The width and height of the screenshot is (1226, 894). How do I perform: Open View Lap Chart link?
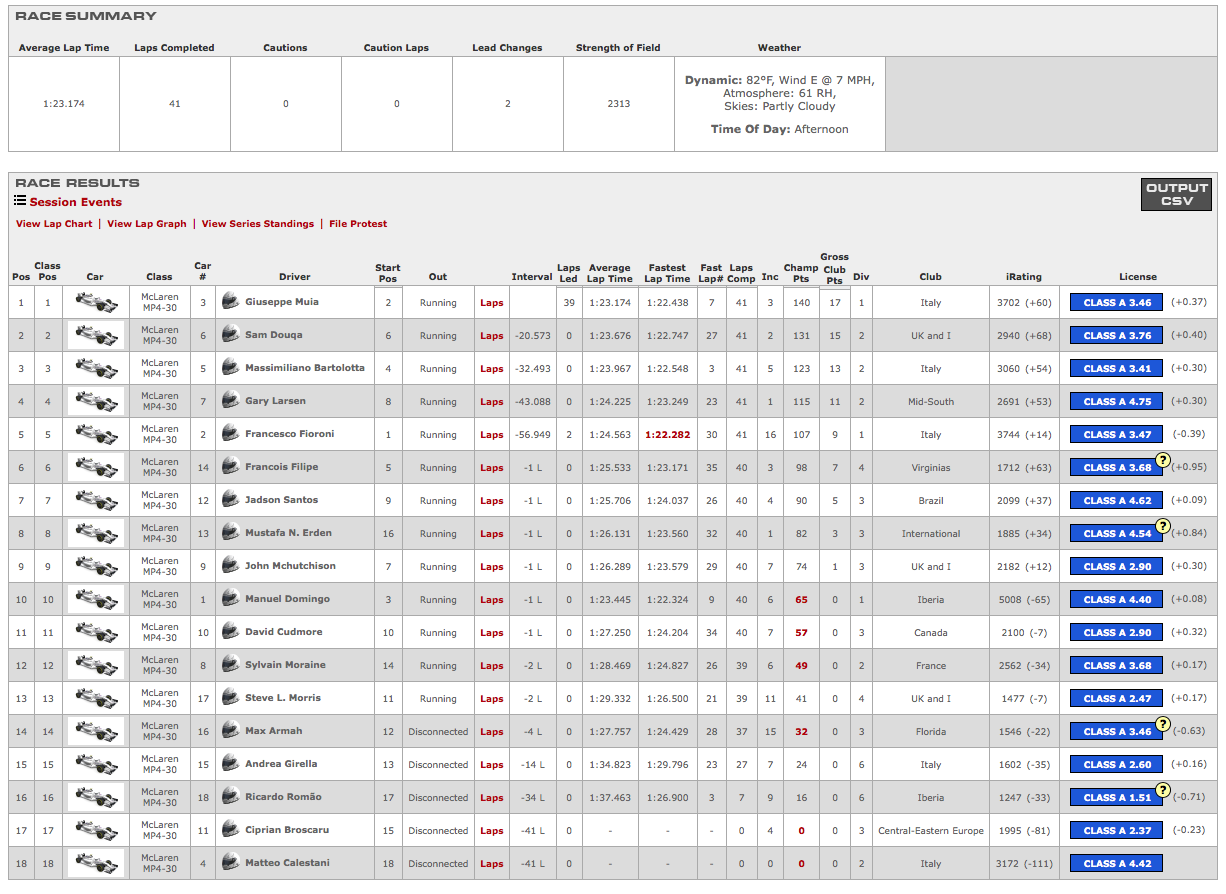54,224
